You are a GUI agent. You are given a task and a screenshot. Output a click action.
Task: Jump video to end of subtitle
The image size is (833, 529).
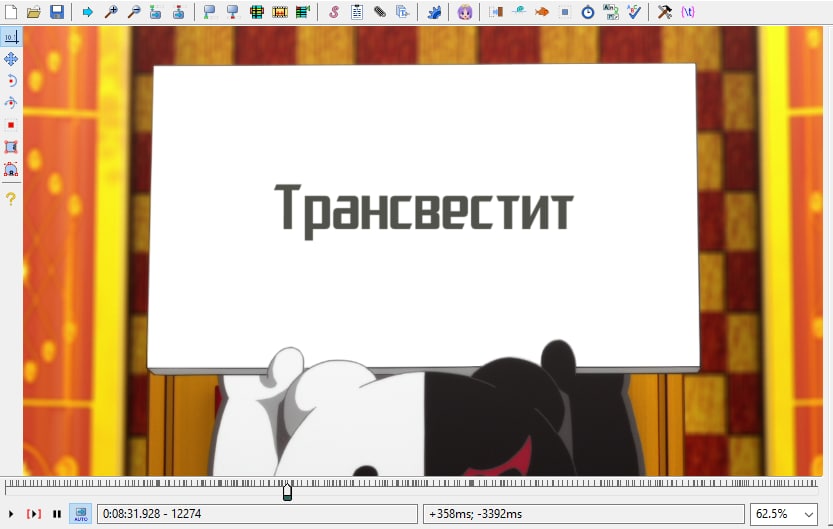point(179,12)
